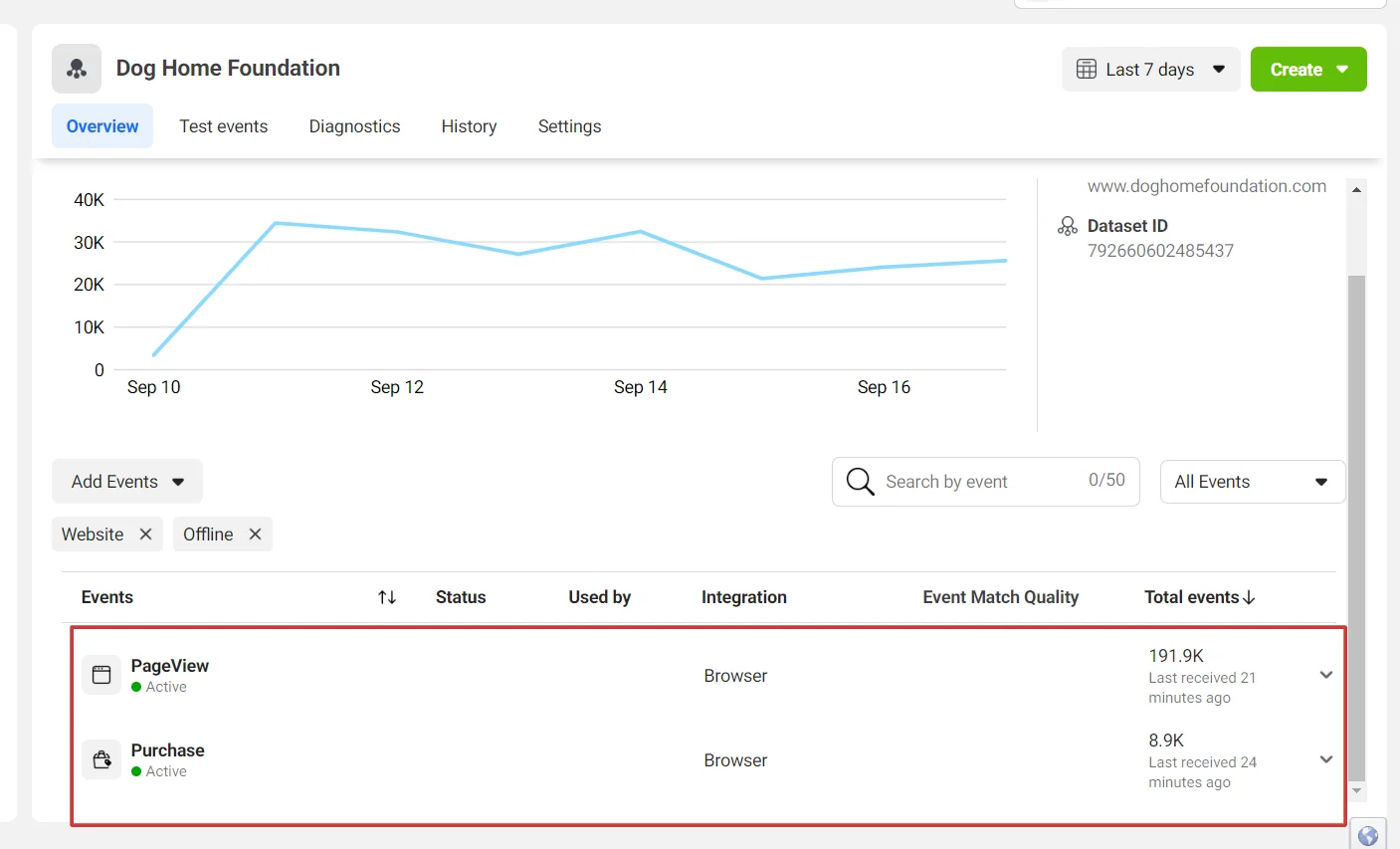This screenshot has height=849, width=1400.
Task: Open the Diagnostics tab
Action: tap(354, 126)
